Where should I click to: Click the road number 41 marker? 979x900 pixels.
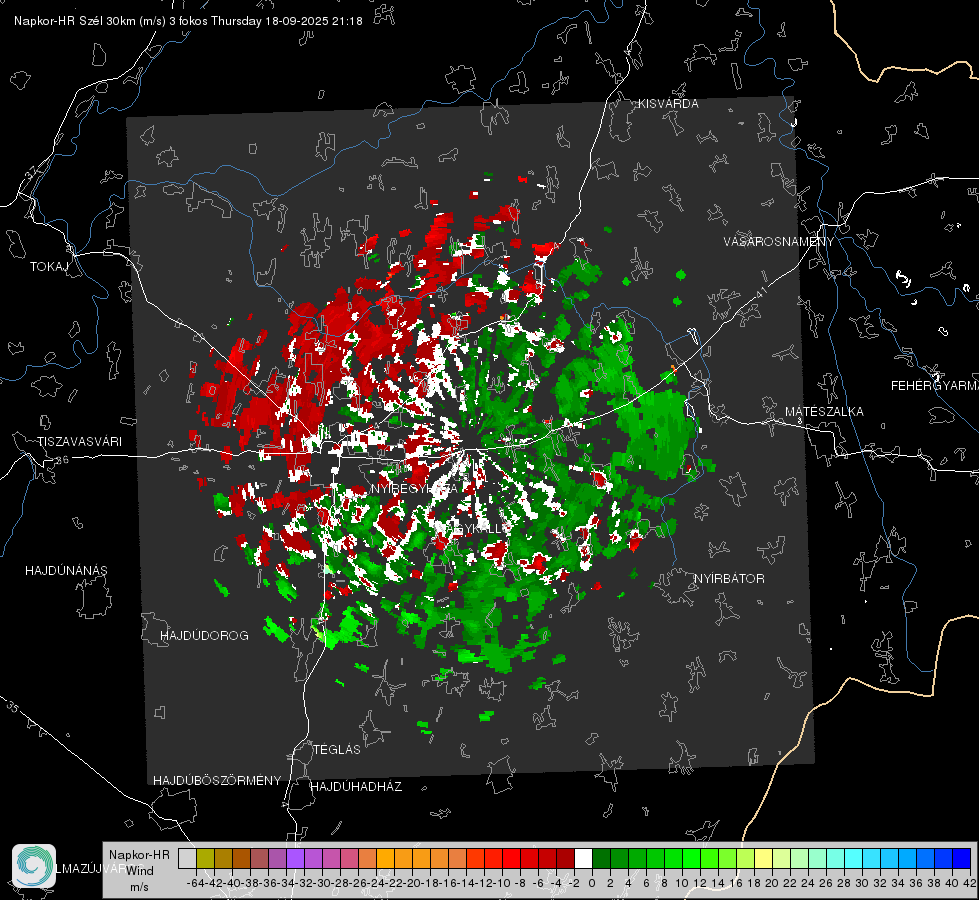pos(760,292)
